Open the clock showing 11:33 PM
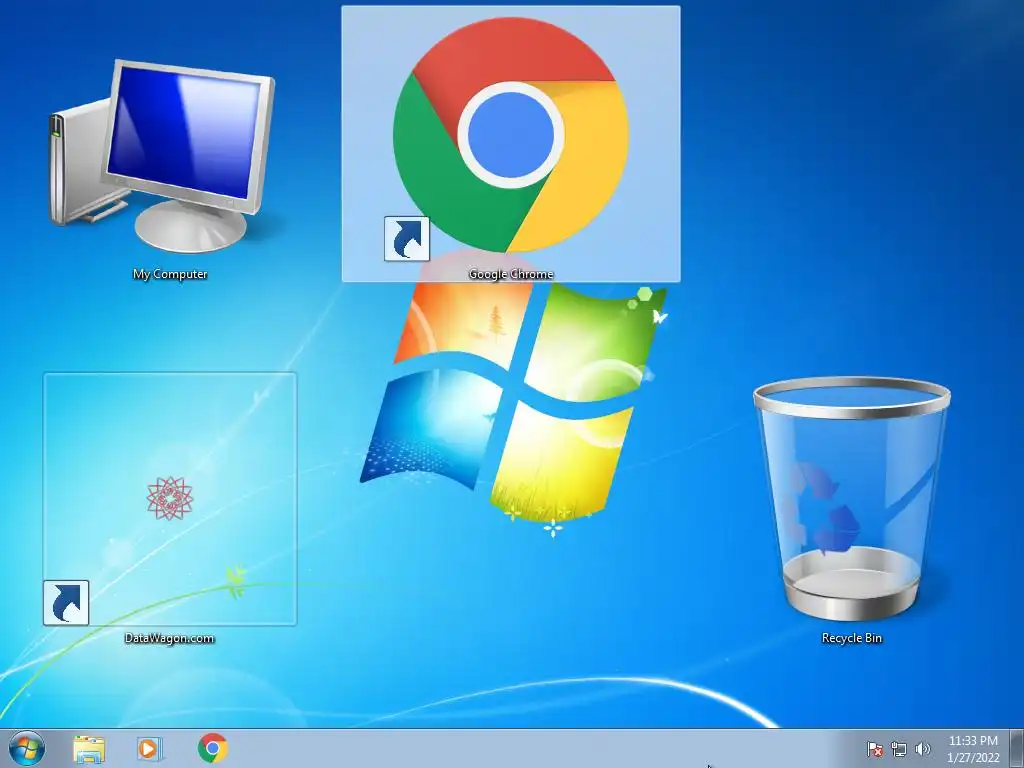This screenshot has height=768, width=1024. click(x=973, y=749)
